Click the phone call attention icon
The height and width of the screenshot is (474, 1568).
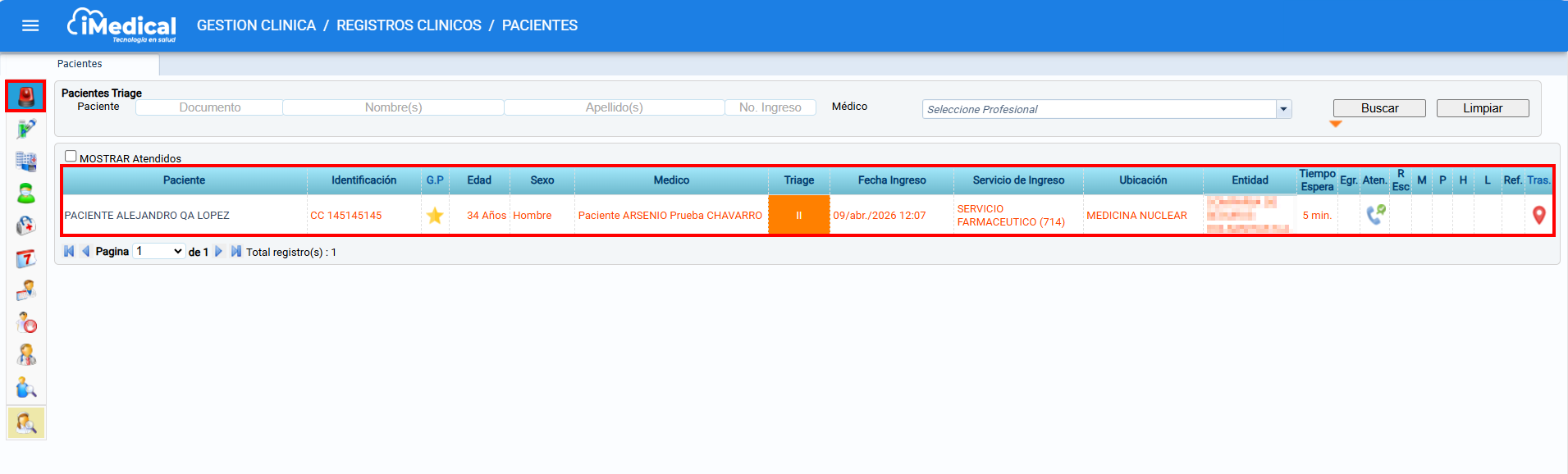coord(1375,215)
